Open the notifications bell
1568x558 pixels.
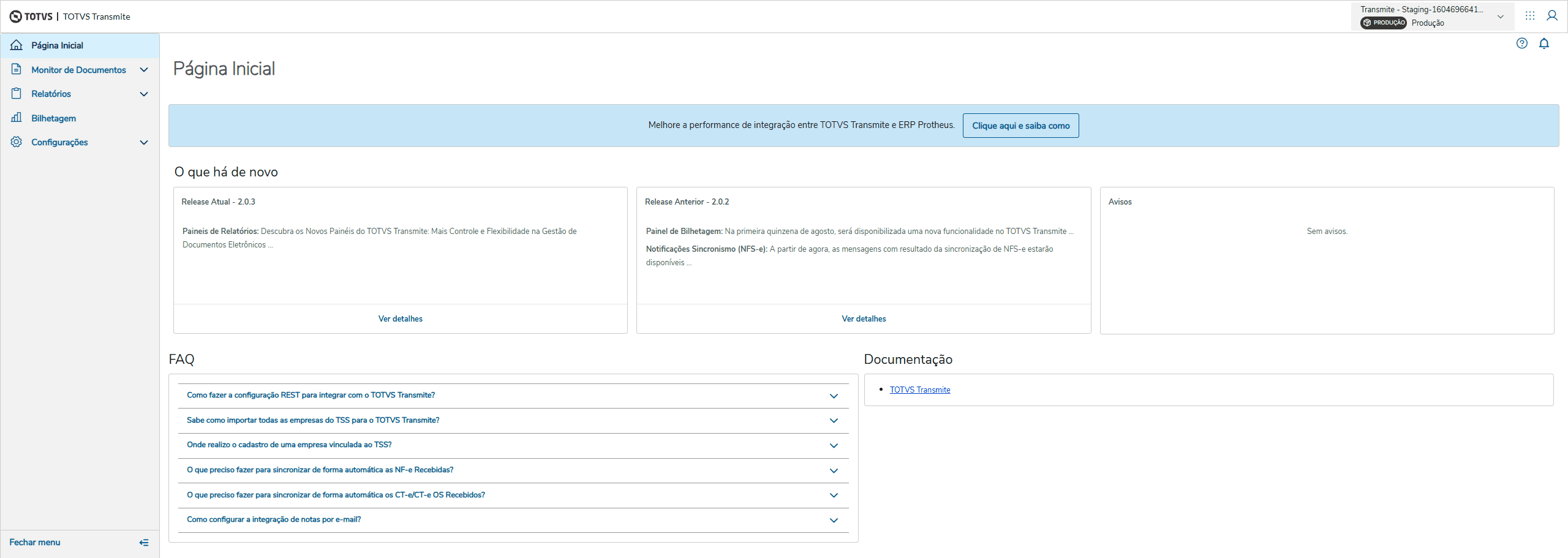click(1544, 43)
